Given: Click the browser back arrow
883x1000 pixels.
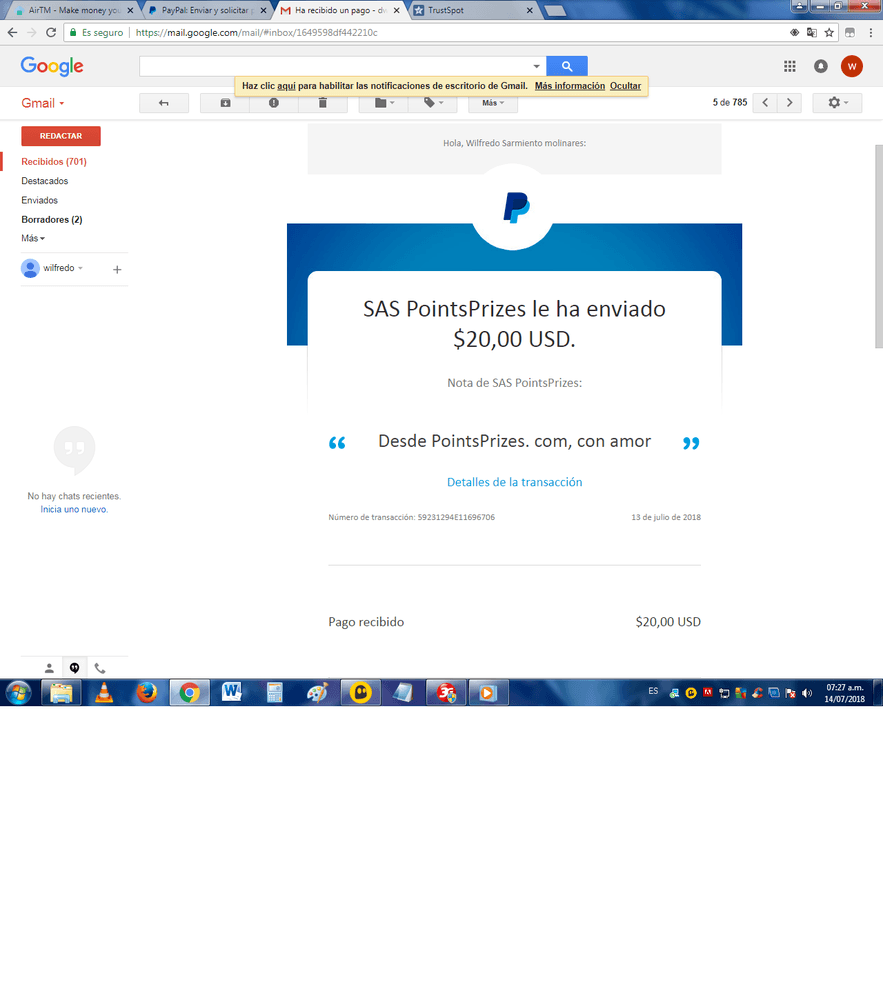Looking at the screenshot, I should click(x=12, y=33).
